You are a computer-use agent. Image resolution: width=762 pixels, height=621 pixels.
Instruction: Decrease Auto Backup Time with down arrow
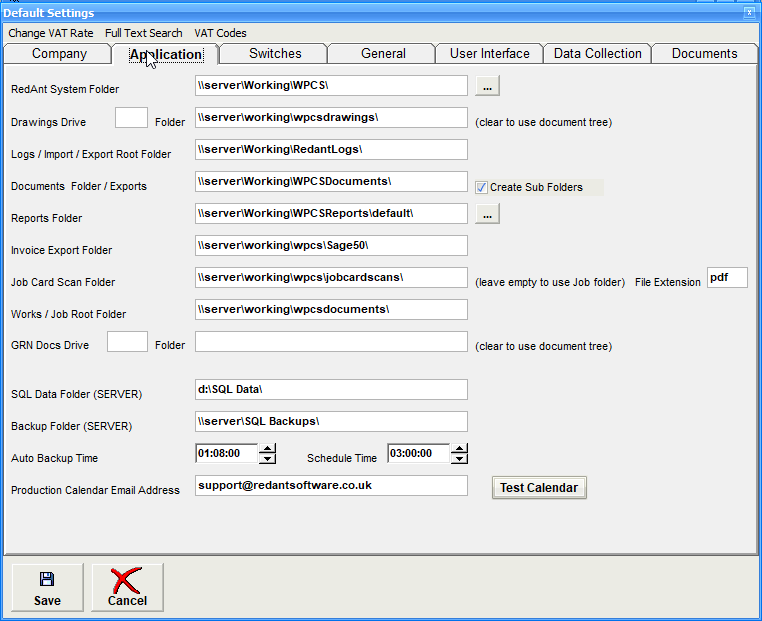click(267, 459)
